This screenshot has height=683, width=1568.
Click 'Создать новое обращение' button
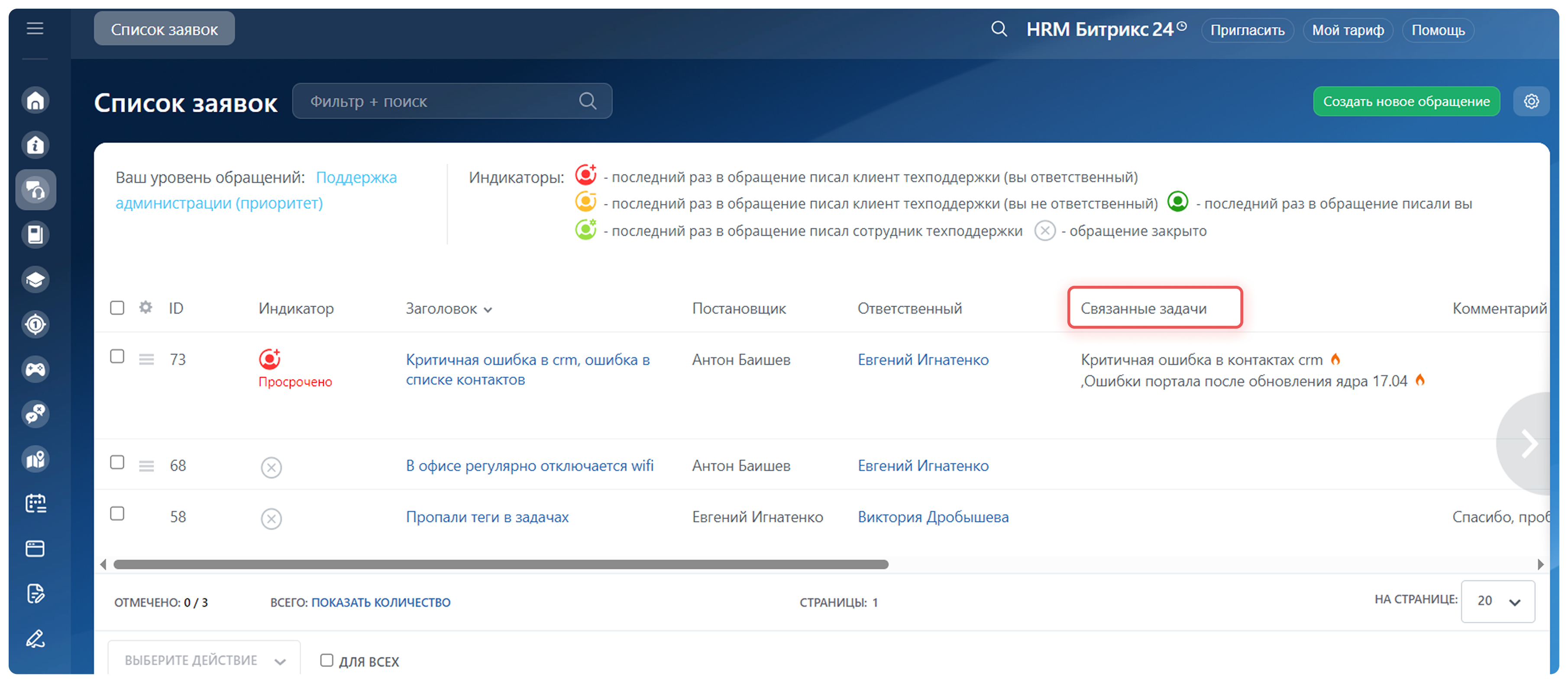(x=1406, y=101)
